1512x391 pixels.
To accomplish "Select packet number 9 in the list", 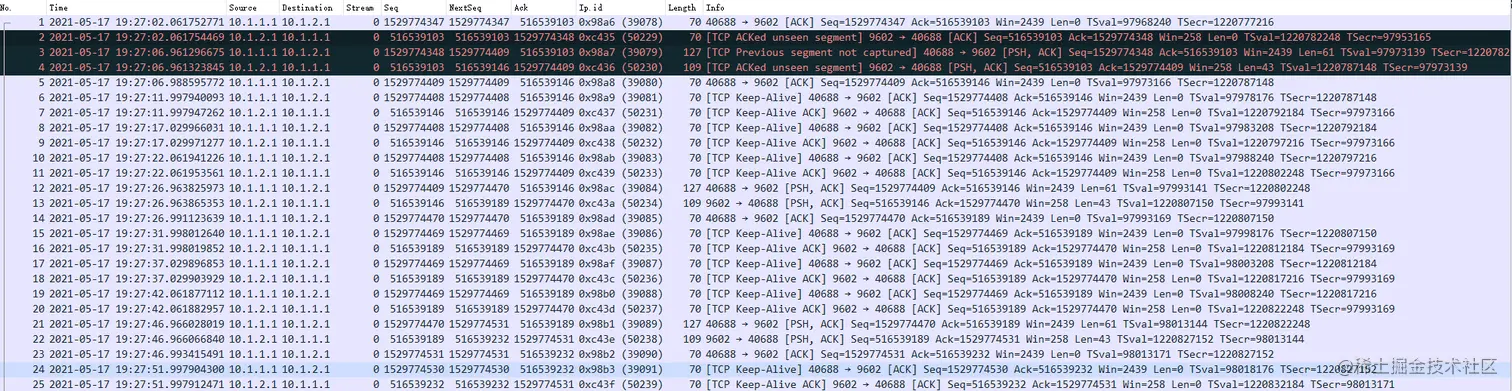I will [756, 142].
